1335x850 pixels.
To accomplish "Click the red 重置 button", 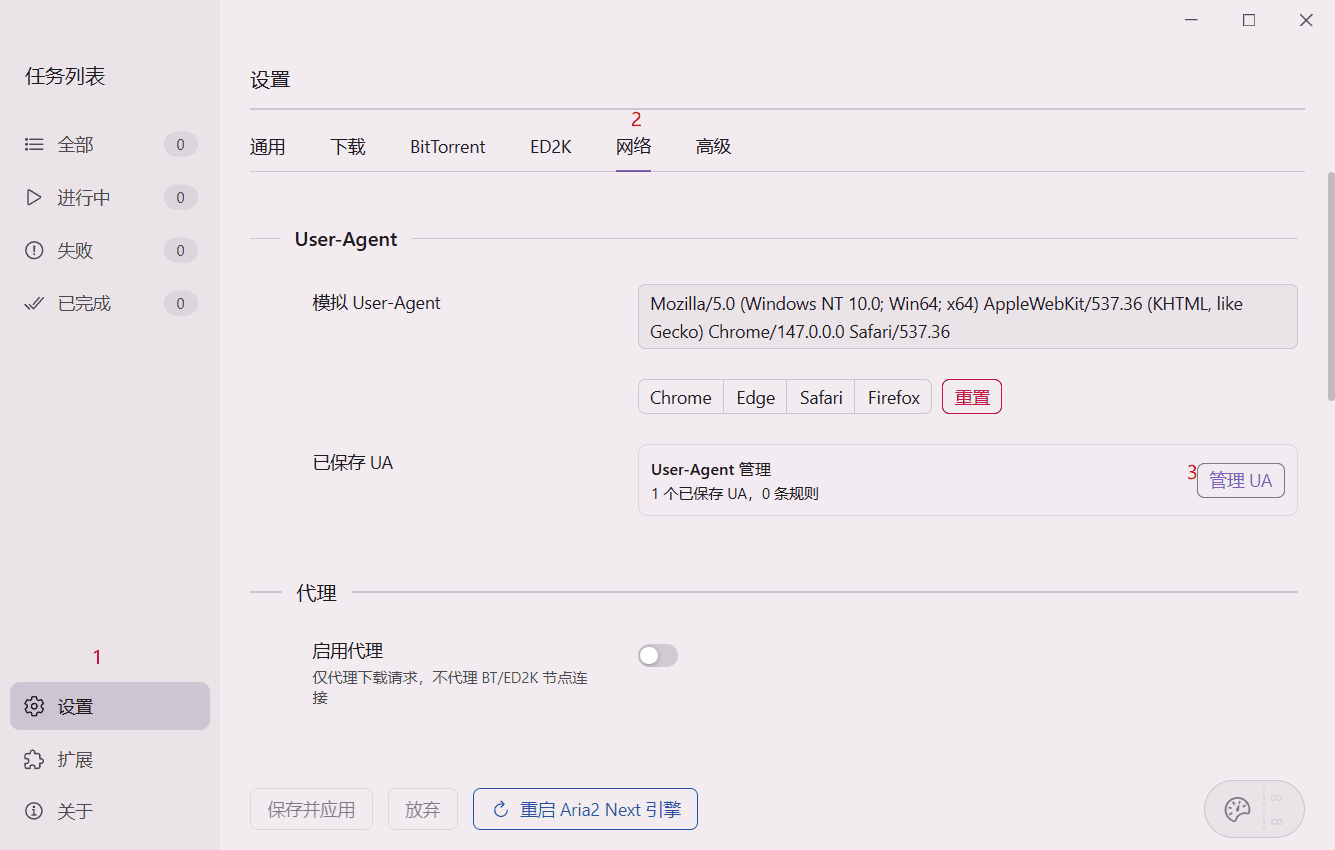I will pyautogui.click(x=972, y=397).
